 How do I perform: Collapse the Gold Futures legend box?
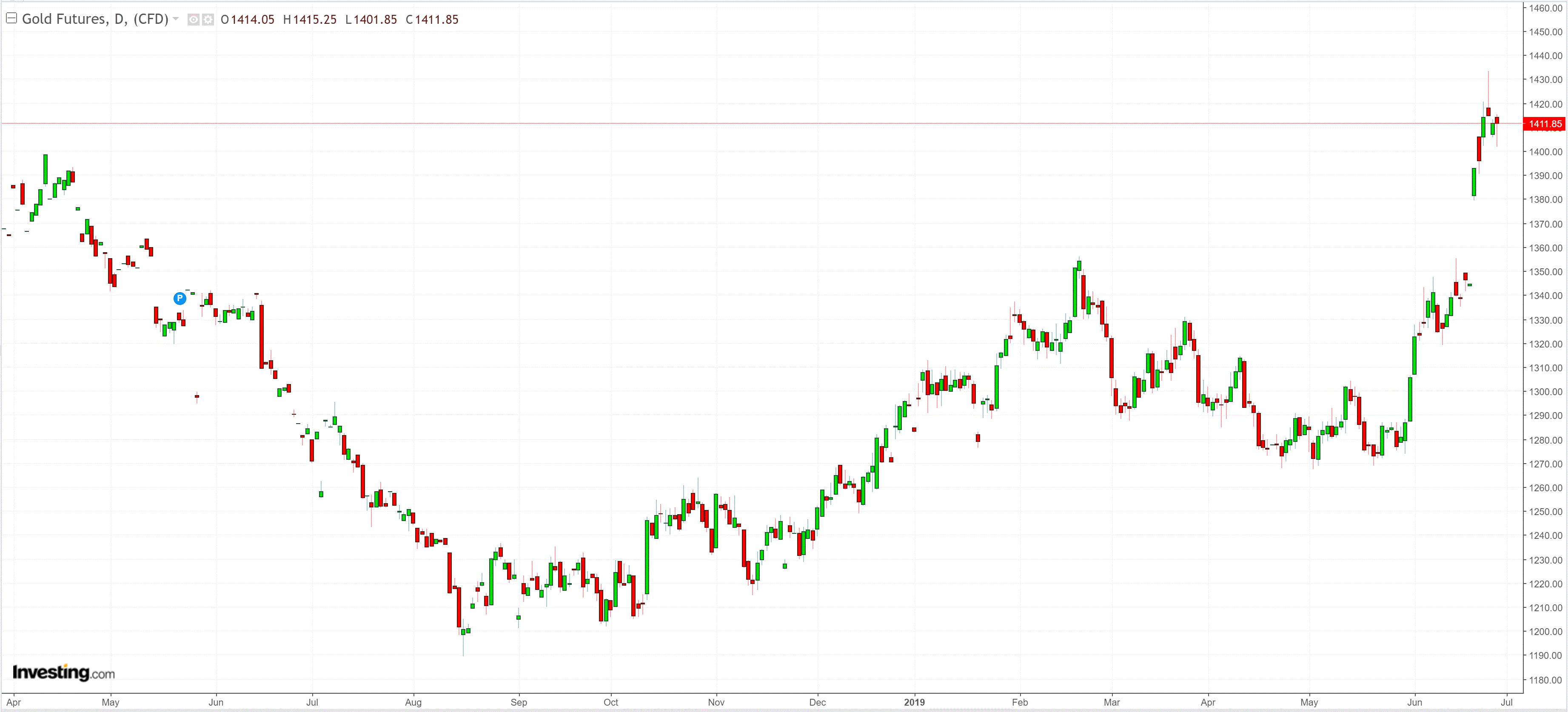(11, 18)
